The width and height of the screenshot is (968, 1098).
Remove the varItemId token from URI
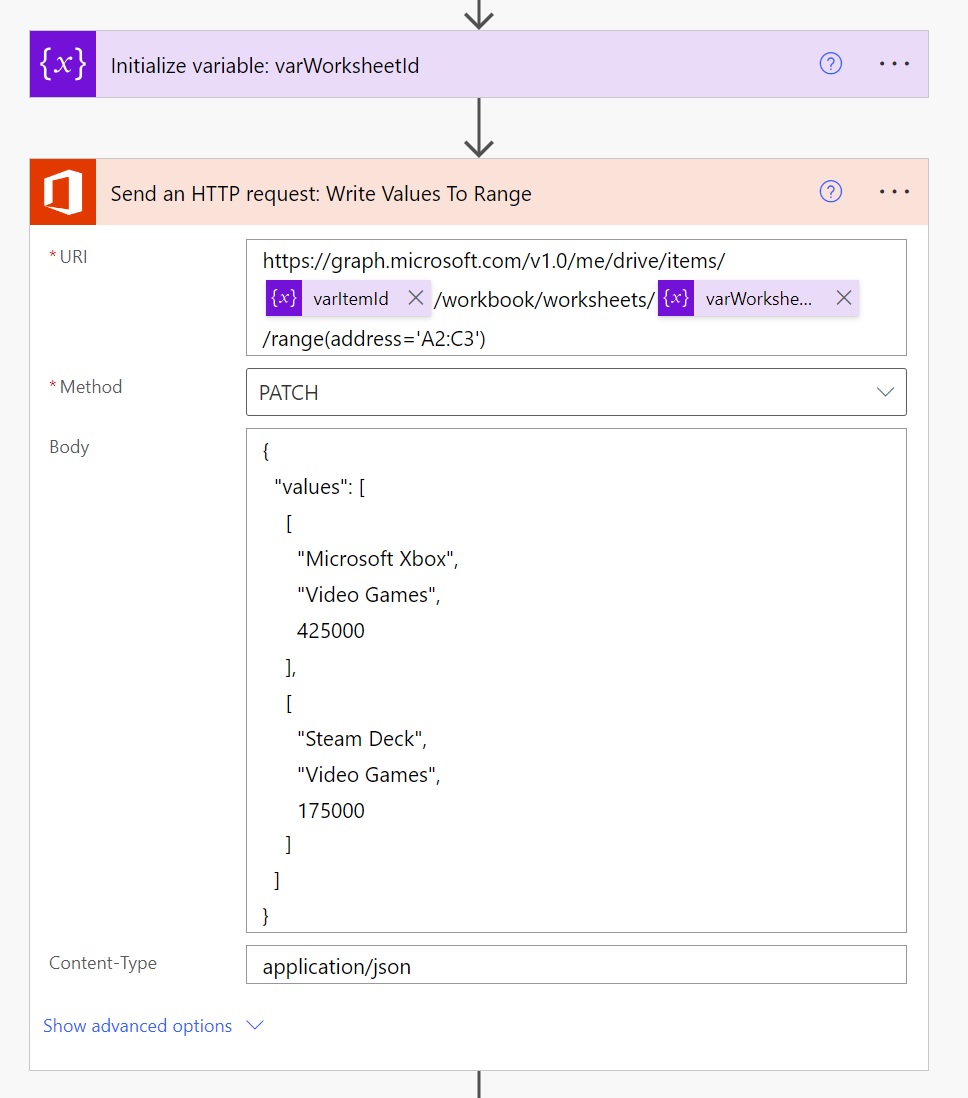(416, 298)
